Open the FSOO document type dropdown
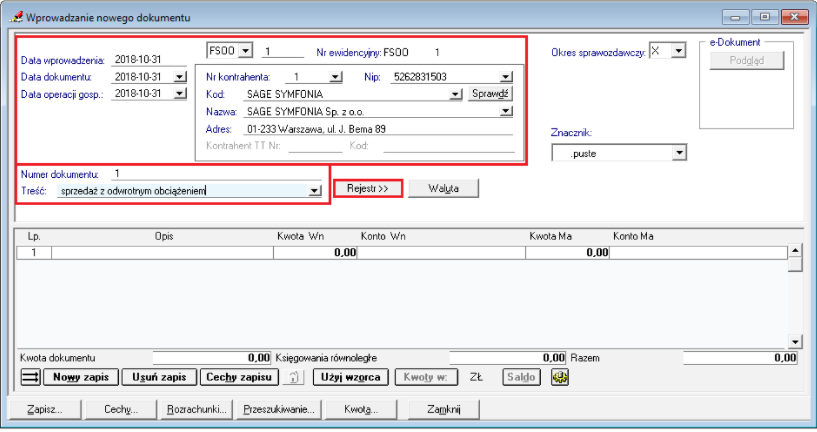This screenshot has width=817, height=432. pyautogui.click(x=245, y=51)
